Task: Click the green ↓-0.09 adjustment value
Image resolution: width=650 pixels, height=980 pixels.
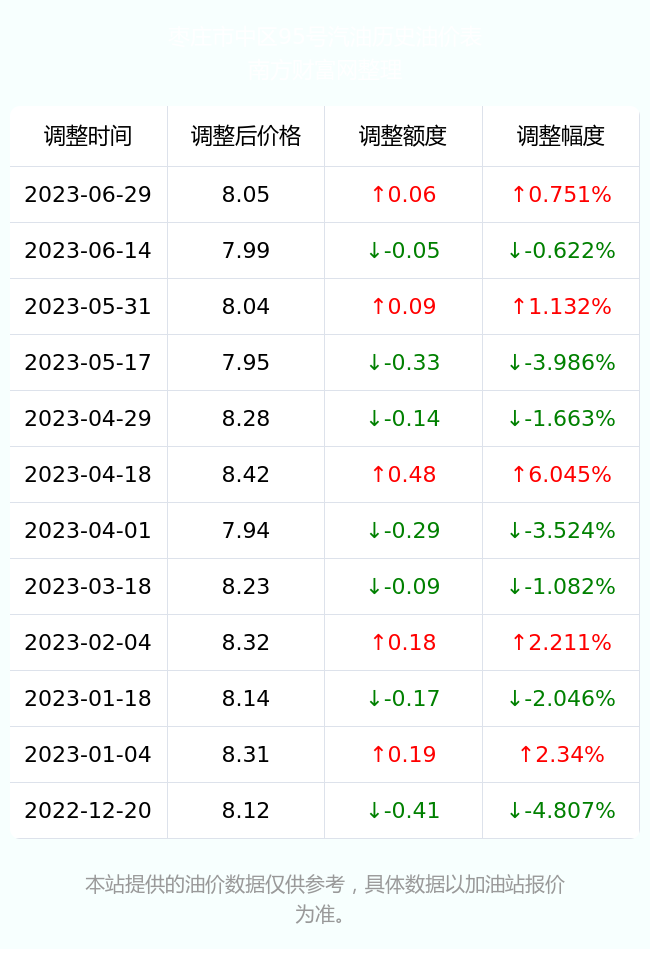Action: [403, 586]
